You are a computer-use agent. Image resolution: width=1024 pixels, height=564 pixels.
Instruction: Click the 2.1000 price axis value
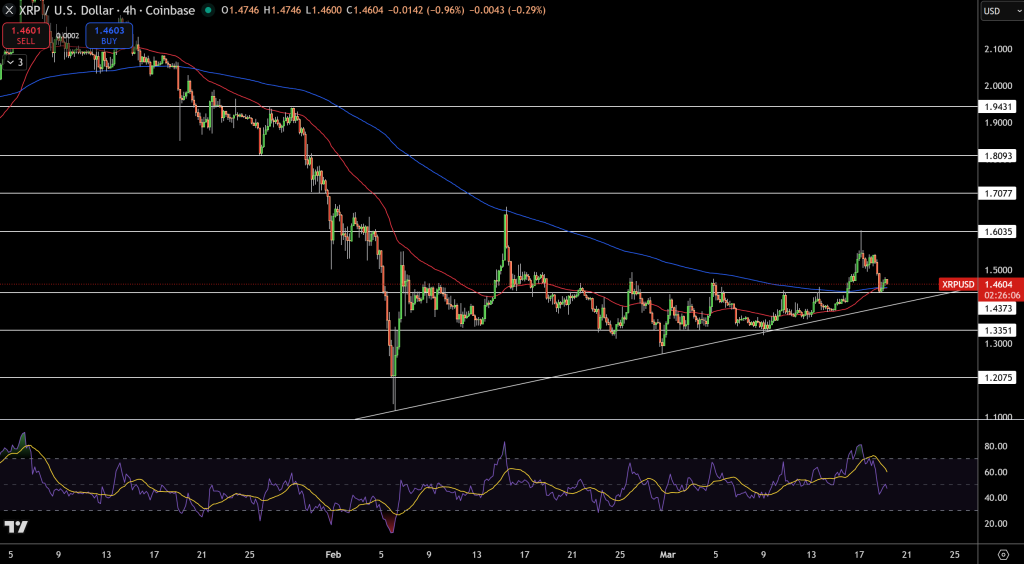997,50
